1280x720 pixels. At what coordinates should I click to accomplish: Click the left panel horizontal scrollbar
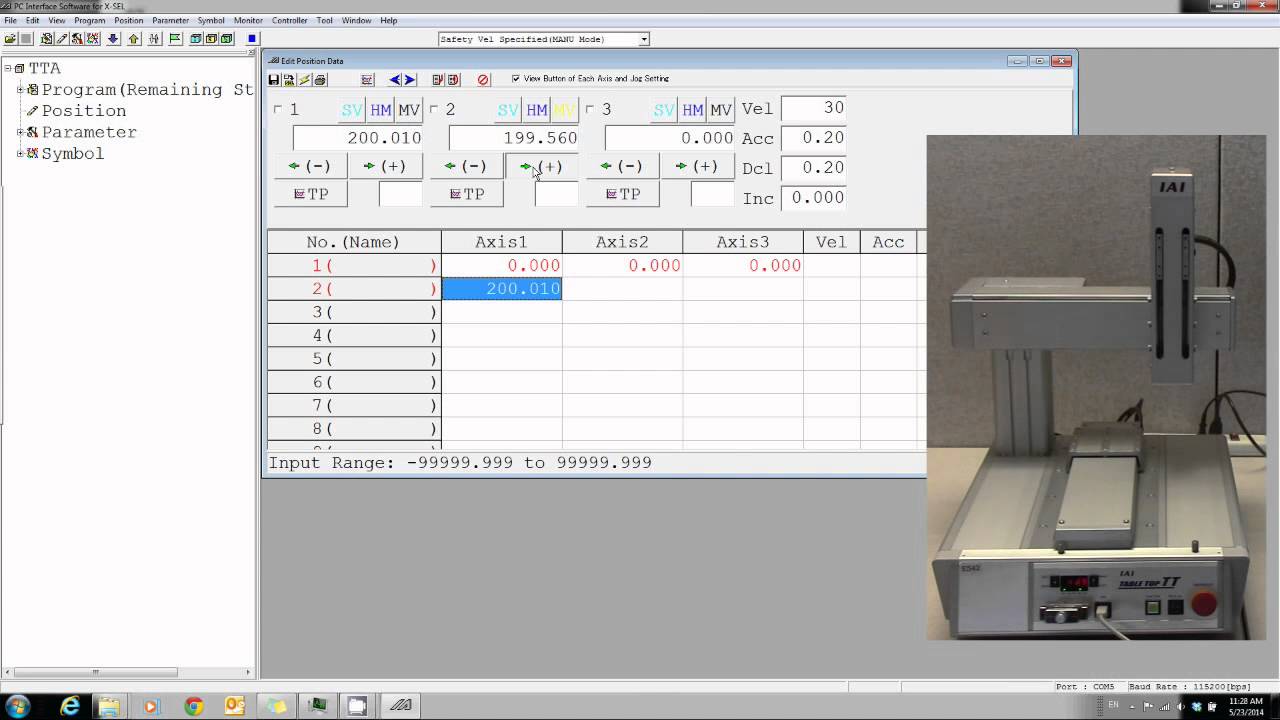[x=127, y=672]
